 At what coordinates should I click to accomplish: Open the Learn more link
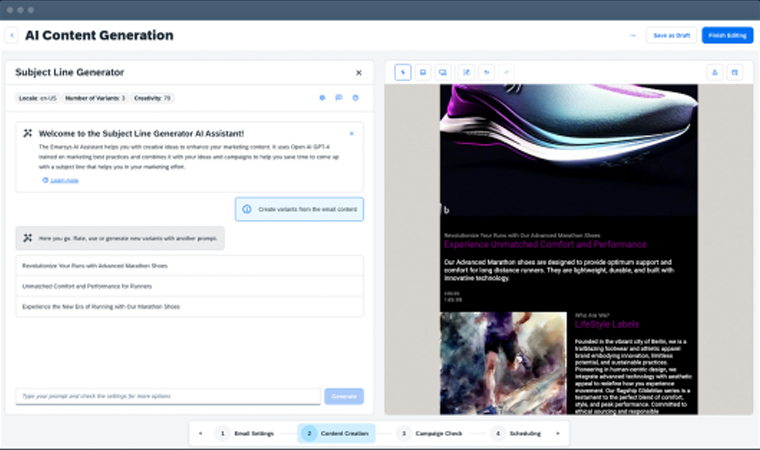tap(64, 180)
